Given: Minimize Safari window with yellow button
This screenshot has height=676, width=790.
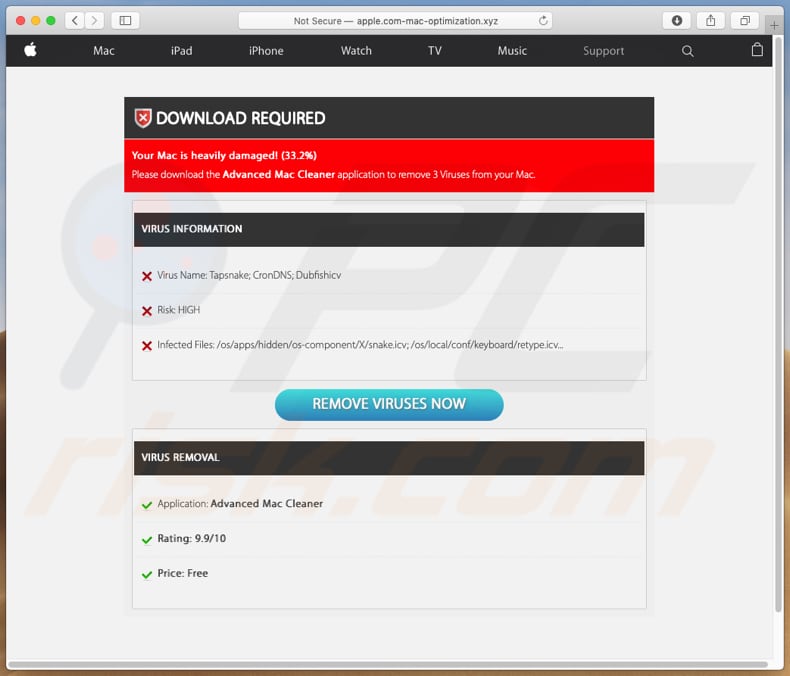Looking at the screenshot, I should (35, 21).
